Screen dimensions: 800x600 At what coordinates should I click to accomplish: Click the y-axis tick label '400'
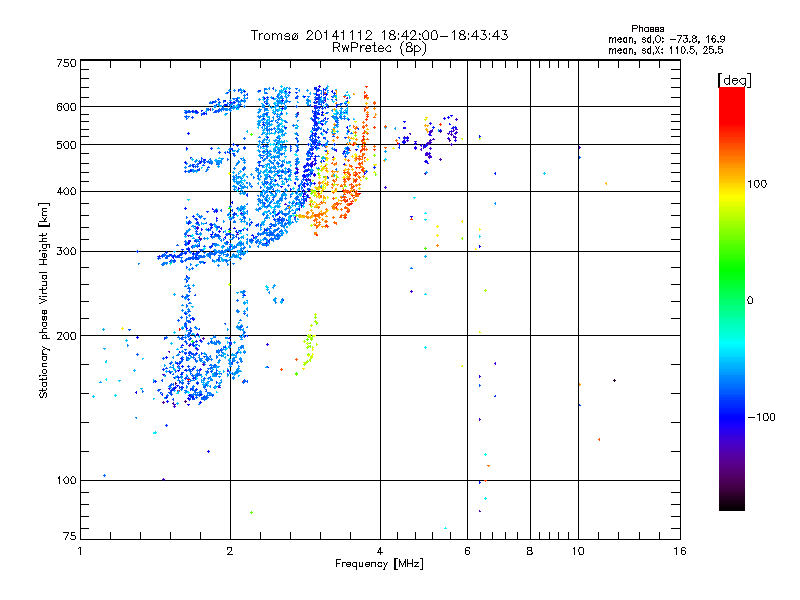[x=67, y=192]
